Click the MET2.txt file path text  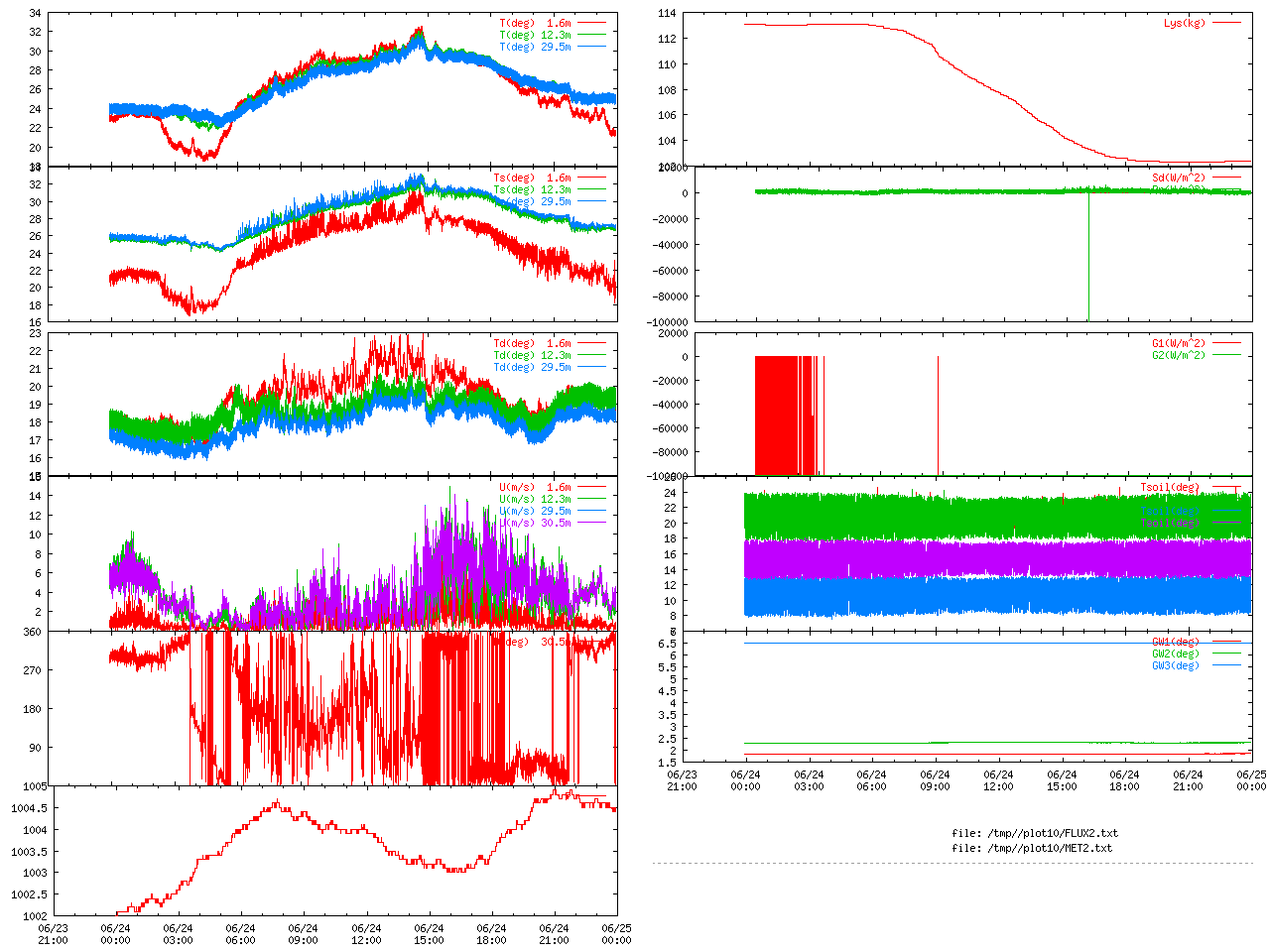1032,848
